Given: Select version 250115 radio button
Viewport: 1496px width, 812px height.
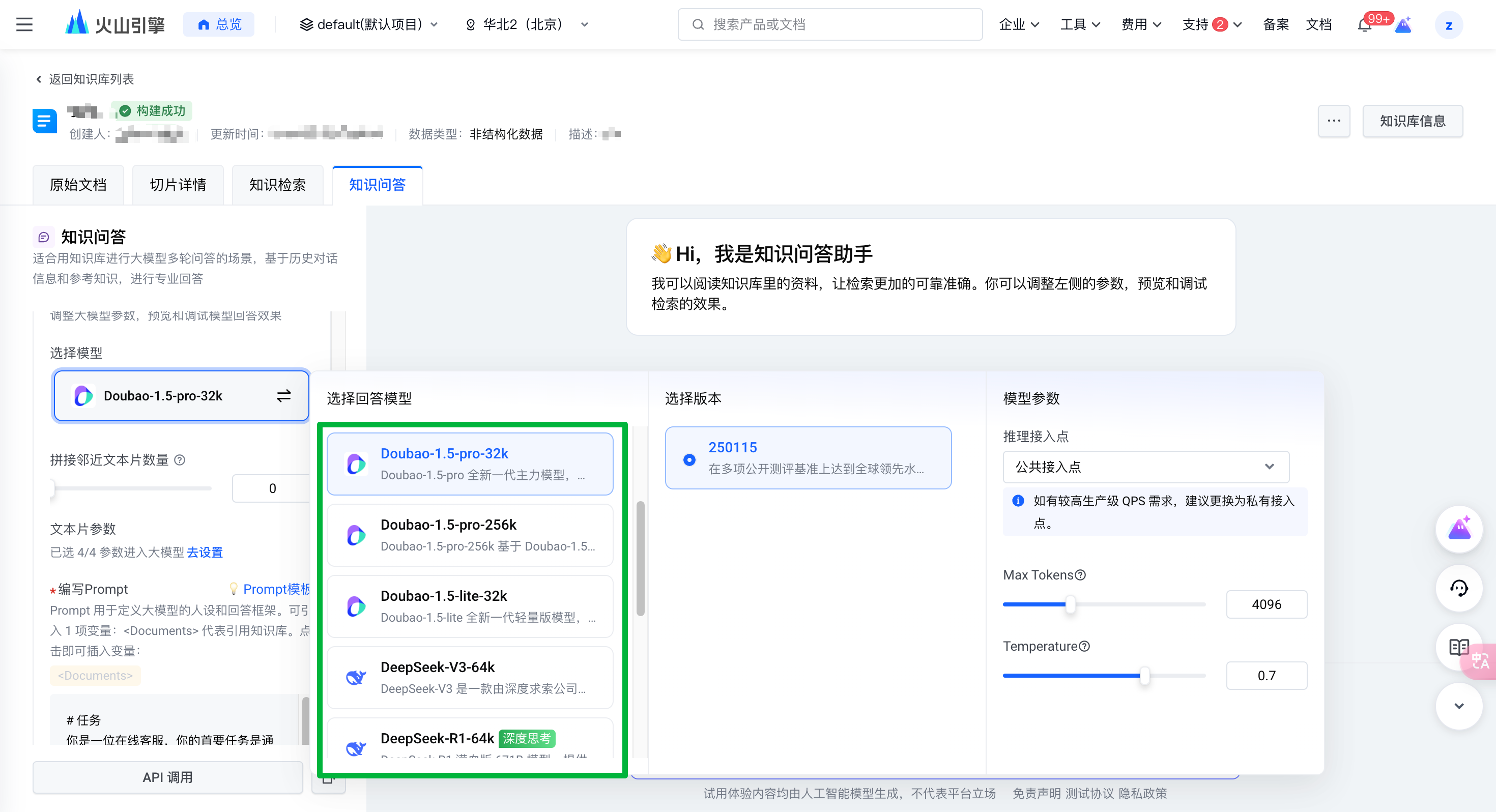Looking at the screenshot, I should (689, 459).
